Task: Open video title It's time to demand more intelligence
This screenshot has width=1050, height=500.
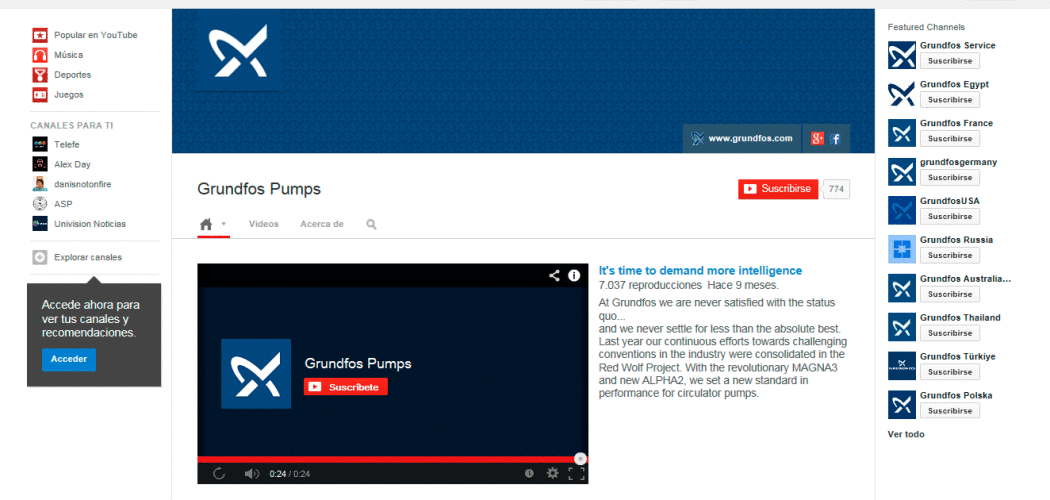Action: coord(700,271)
